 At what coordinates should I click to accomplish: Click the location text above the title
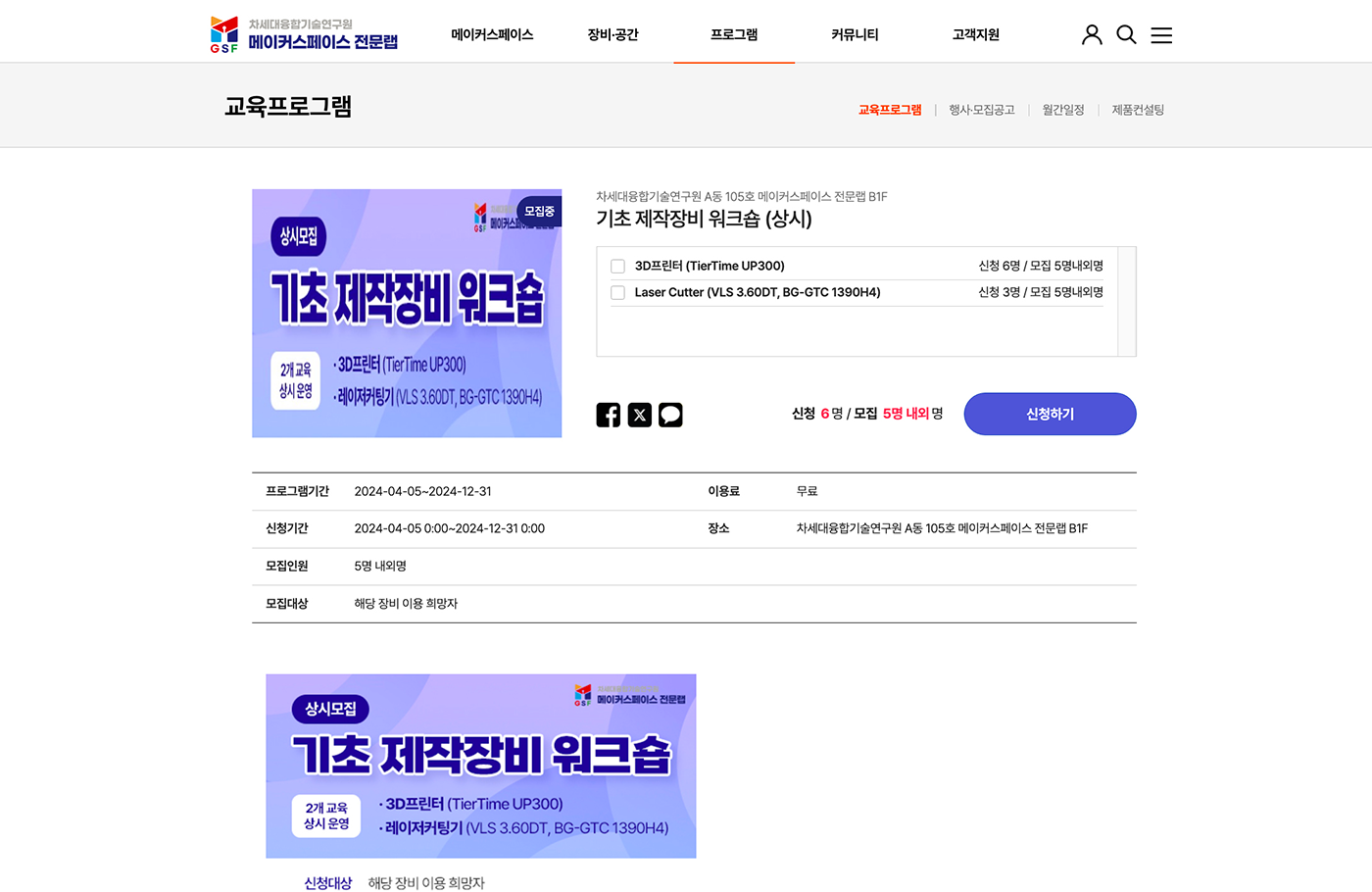(742, 196)
